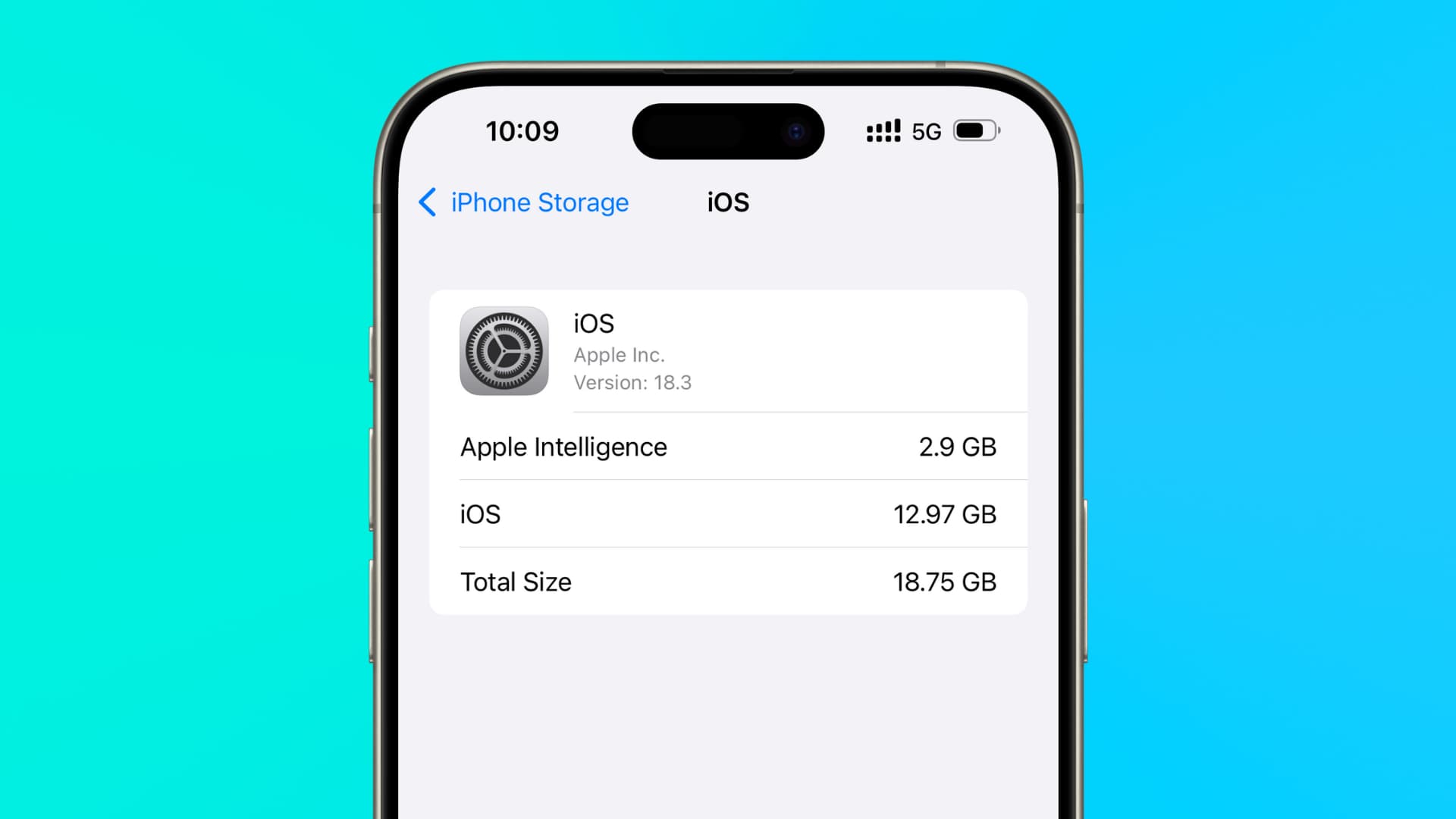Tap the battery indicator icon
1456x819 pixels.
pyautogui.click(x=975, y=130)
